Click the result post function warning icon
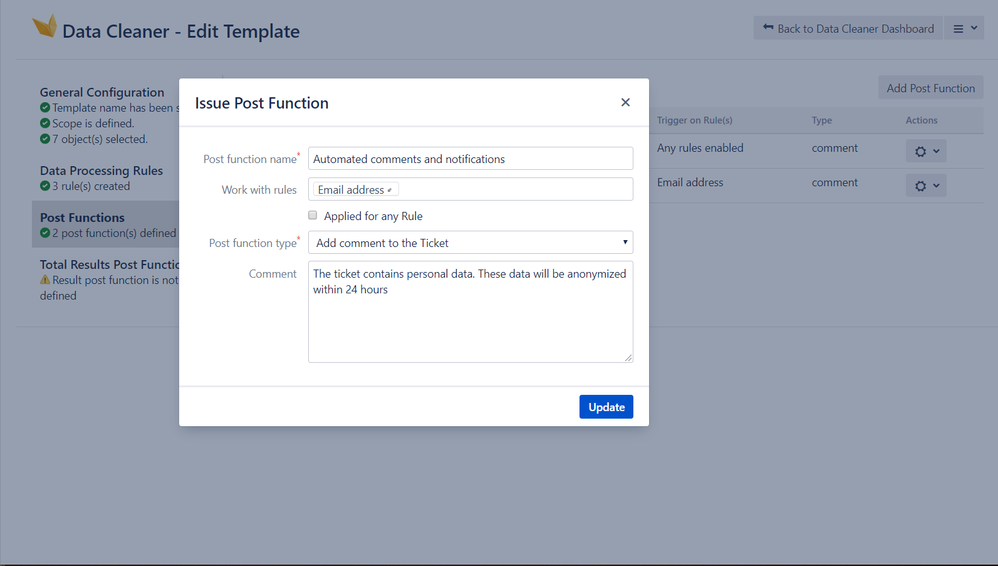Screen dimensions: 998x566 coord(45,279)
